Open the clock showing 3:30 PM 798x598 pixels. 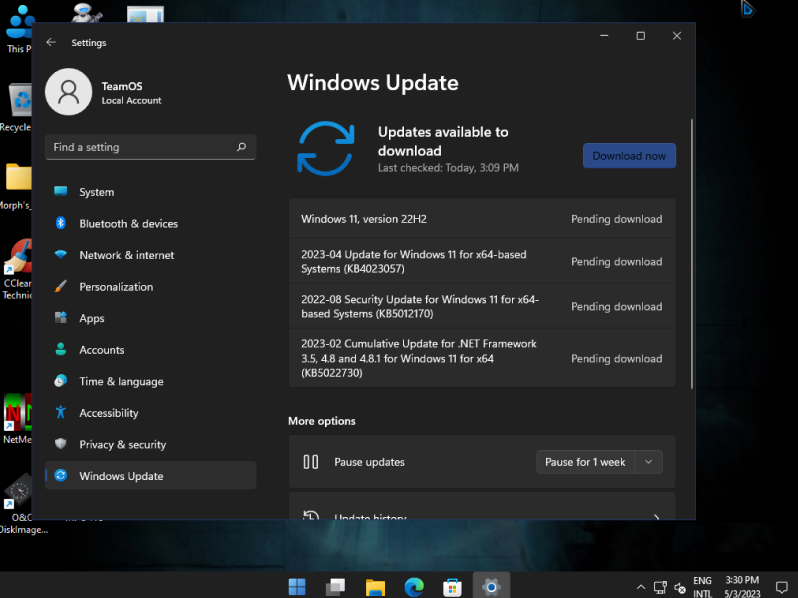click(742, 587)
